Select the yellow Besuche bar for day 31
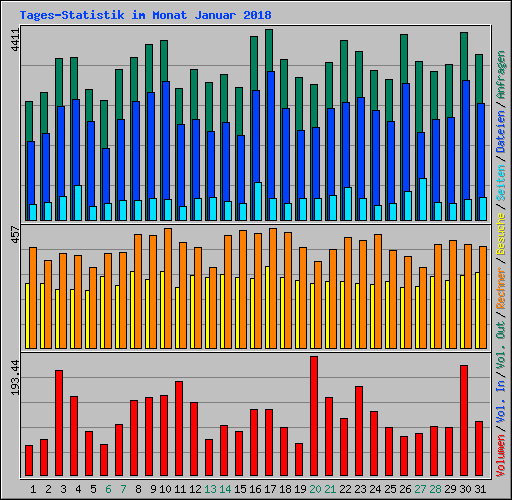512x500 pixels. [477, 311]
